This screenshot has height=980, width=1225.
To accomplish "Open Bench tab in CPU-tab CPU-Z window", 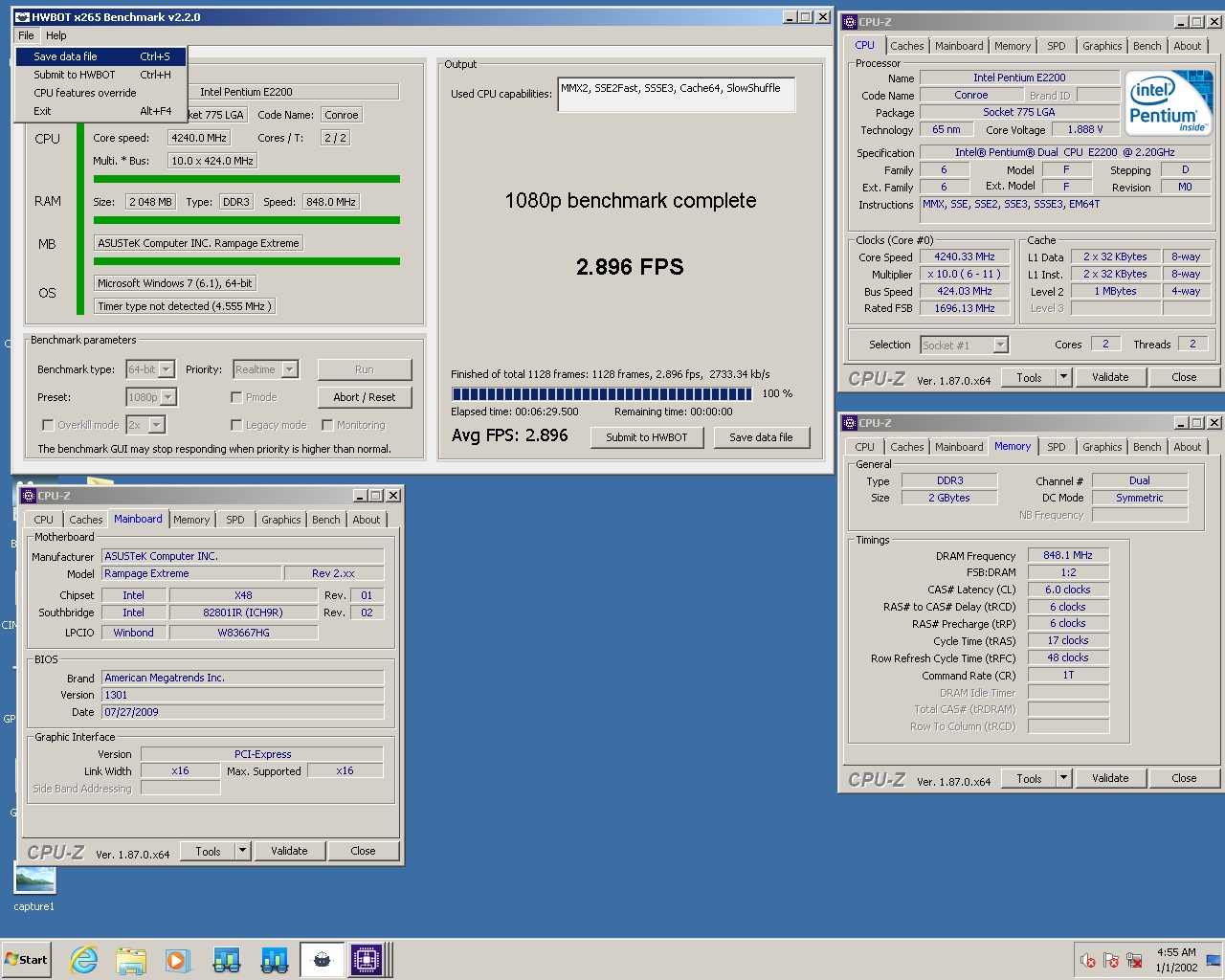I will [x=1147, y=46].
